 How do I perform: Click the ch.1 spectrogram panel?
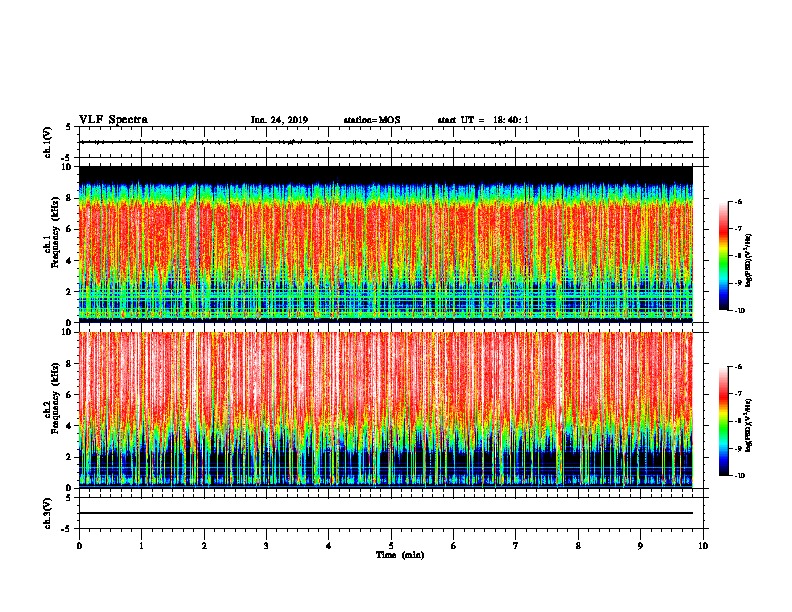click(x=386, y=244)
